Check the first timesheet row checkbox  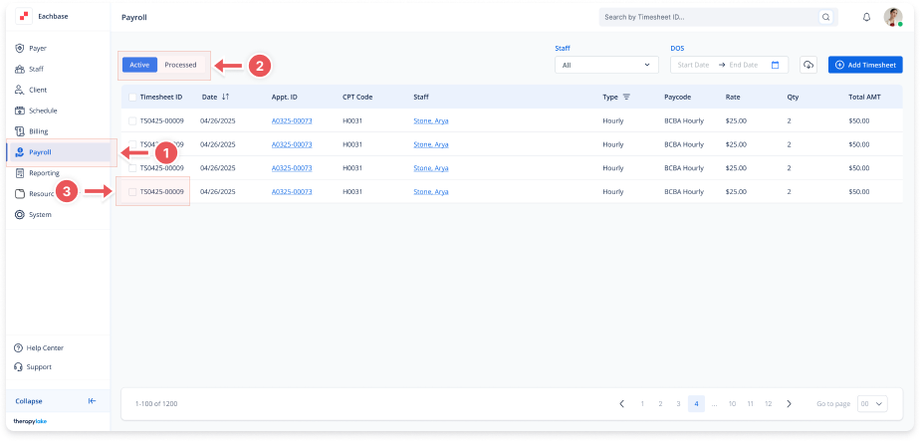click(x=132, y=121)
